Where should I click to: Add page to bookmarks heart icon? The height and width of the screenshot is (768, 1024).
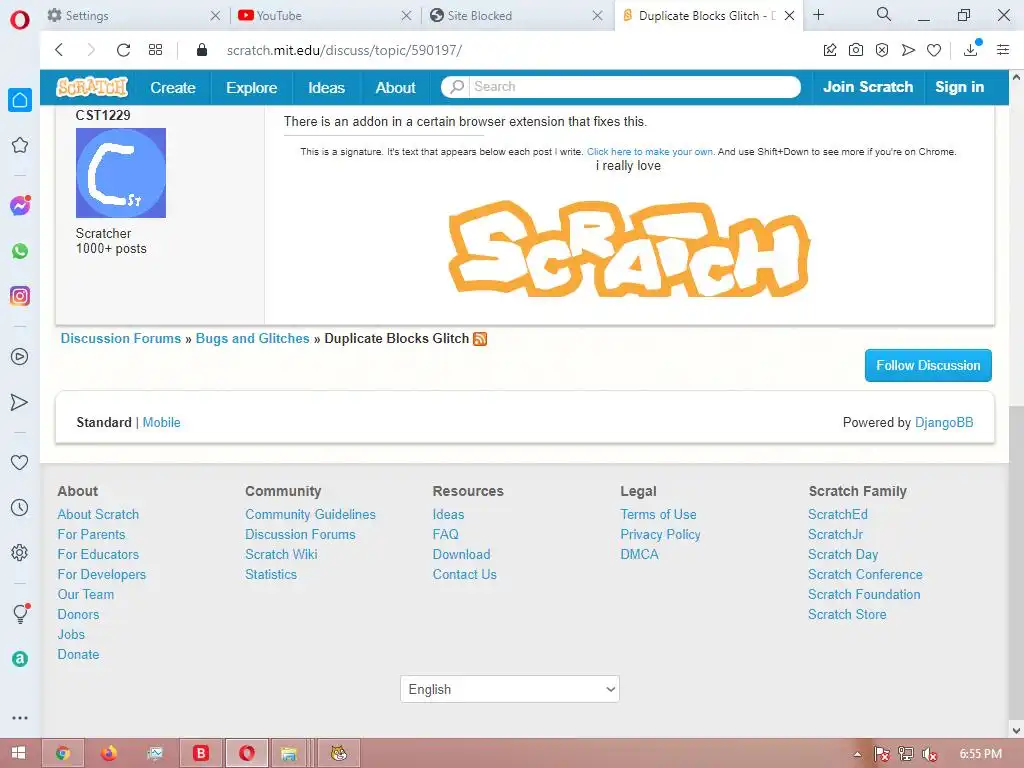coord(934,50)
